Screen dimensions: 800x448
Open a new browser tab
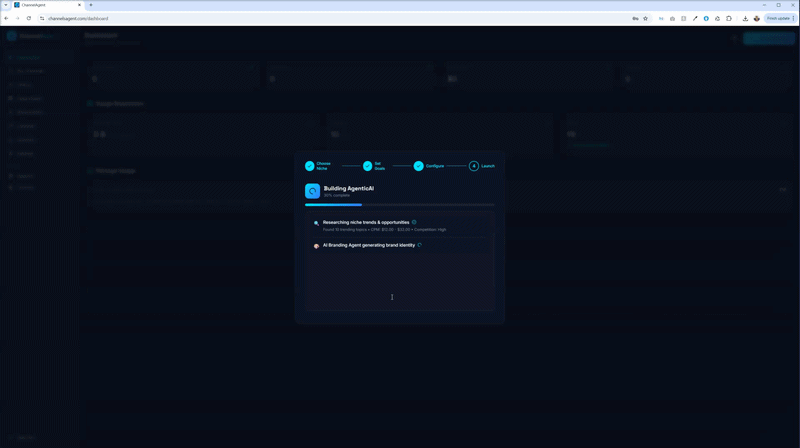tap(91, 5)
